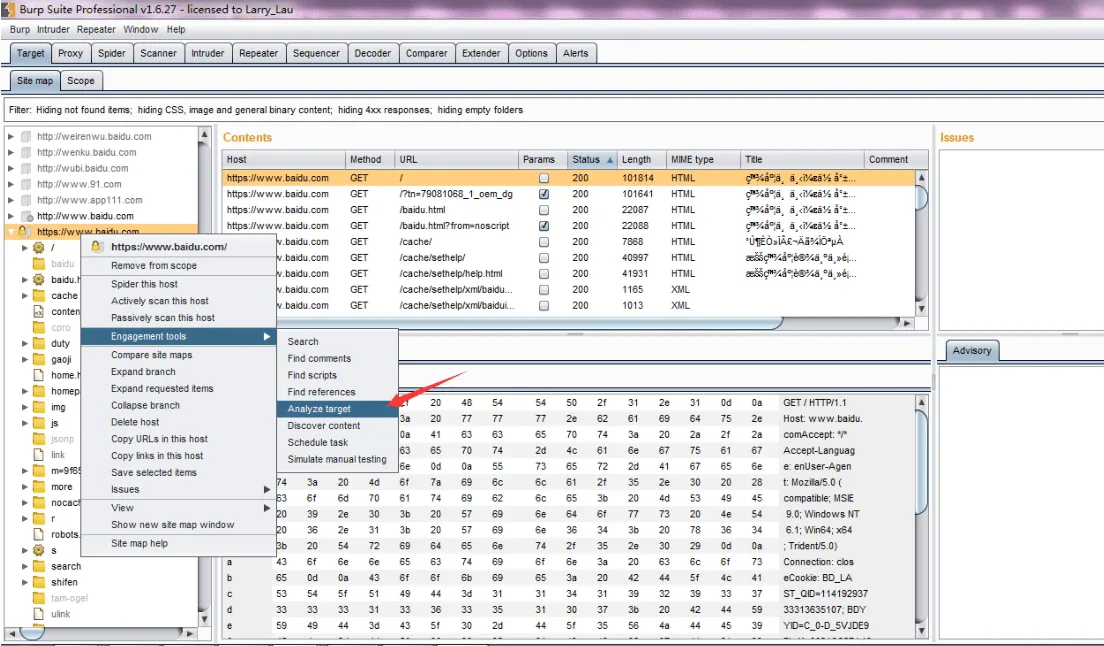Viewport: 1104px width, 646px height.
Task: Choose Remove from scope in context menu
Action: pyautogui.click(x=178, y=265)
